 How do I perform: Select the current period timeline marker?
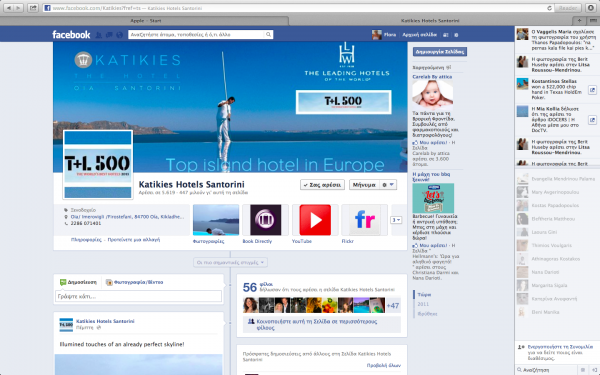click(x=424, y=295)
